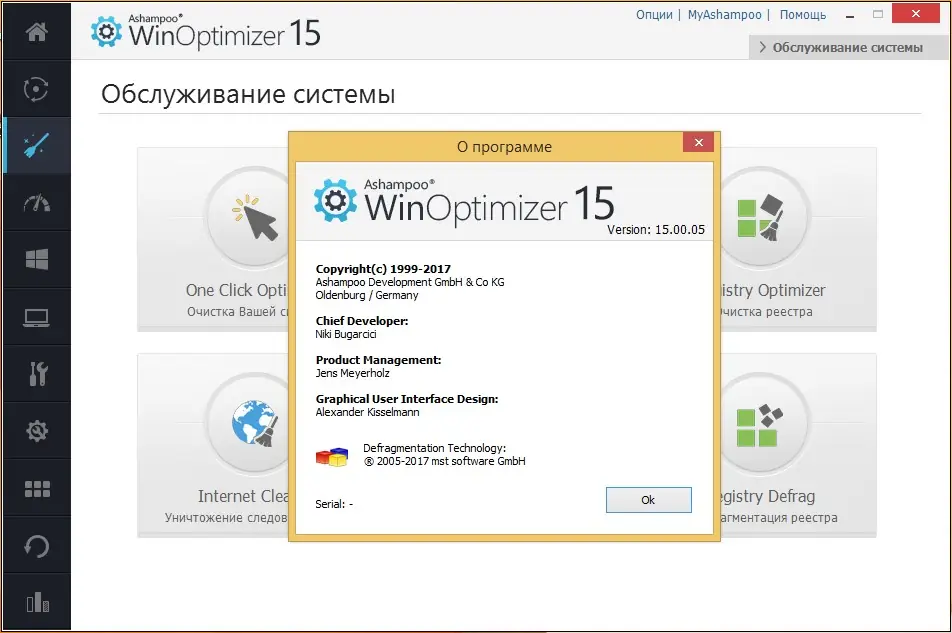Click the colored blocks defragmentation icon

[x=332, y=456]
